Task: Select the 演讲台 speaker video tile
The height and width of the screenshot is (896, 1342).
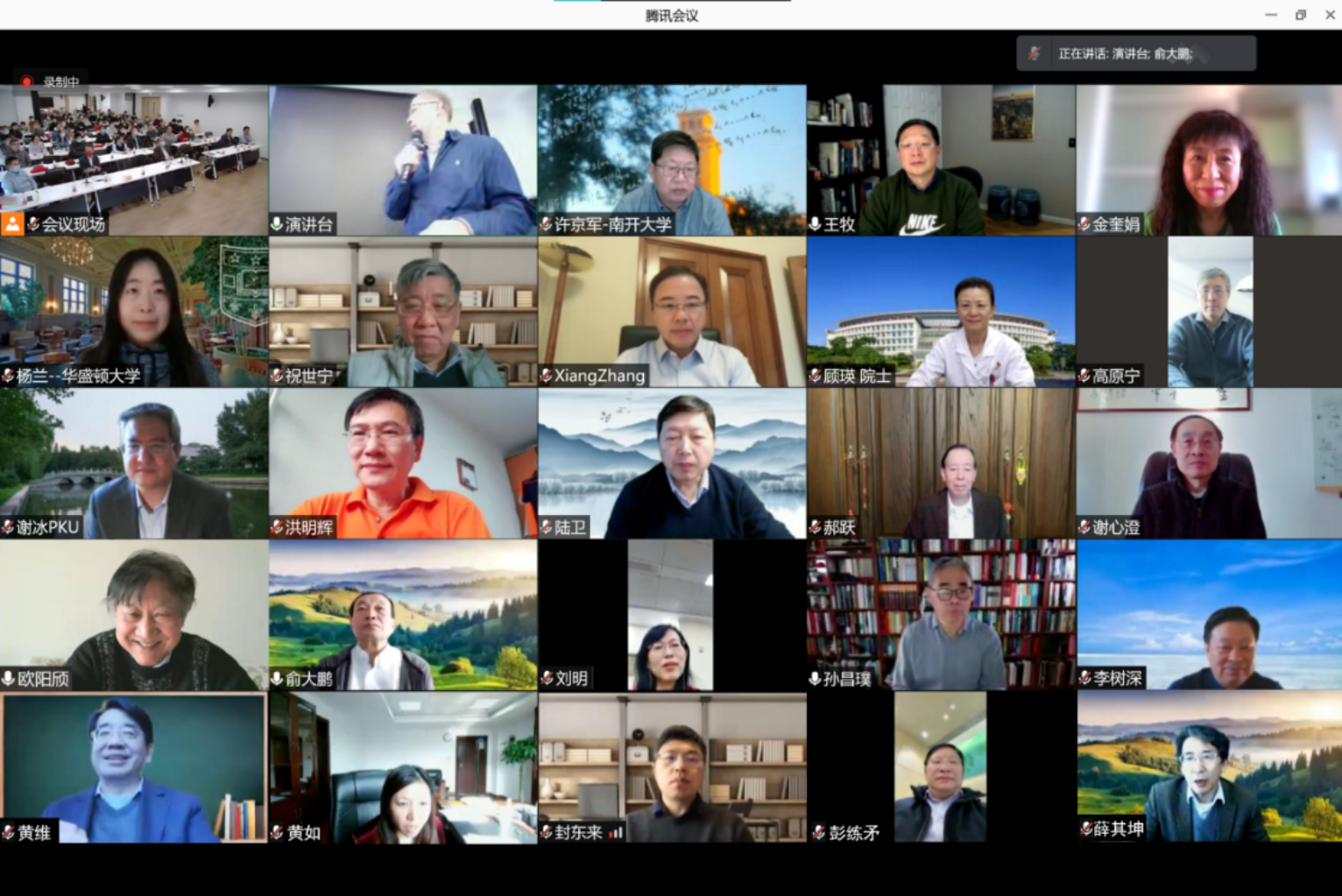Action: click(403, 160)
